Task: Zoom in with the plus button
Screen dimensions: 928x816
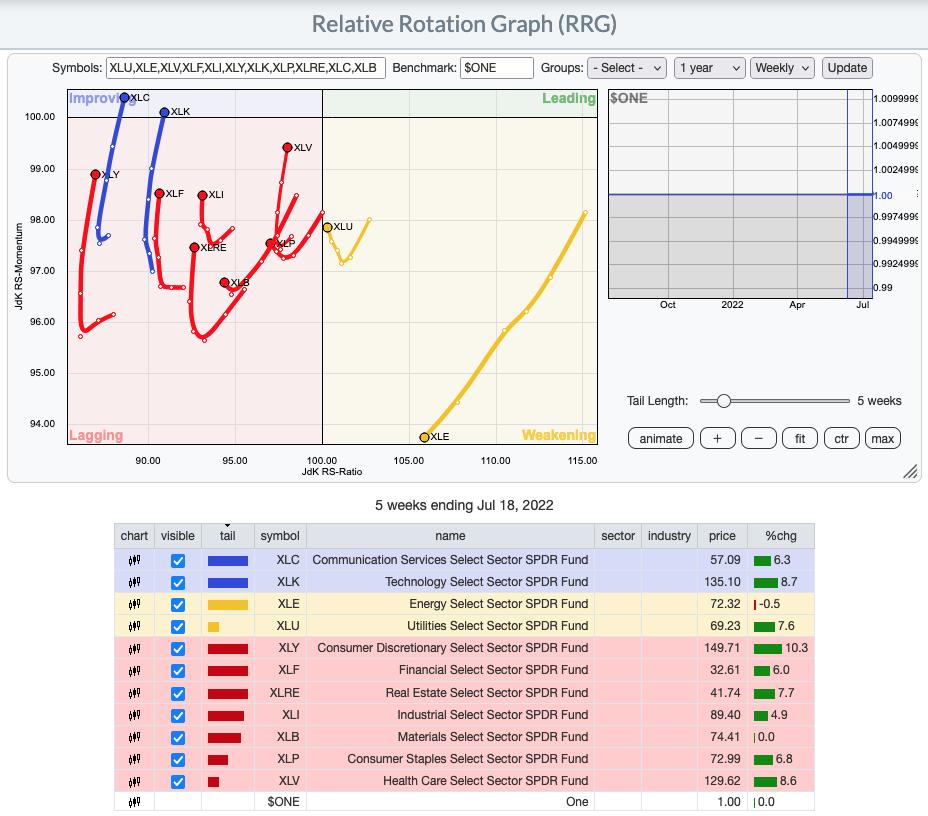Action: click(717, 438)
